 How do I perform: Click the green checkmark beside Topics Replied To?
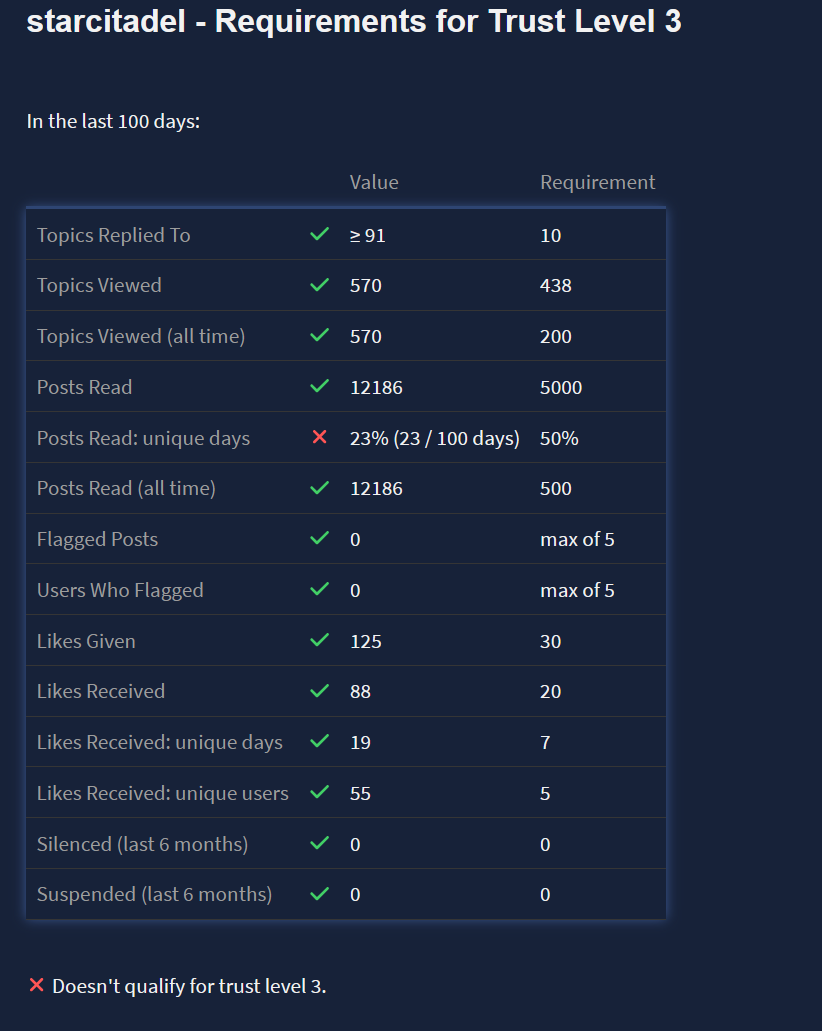320,235
